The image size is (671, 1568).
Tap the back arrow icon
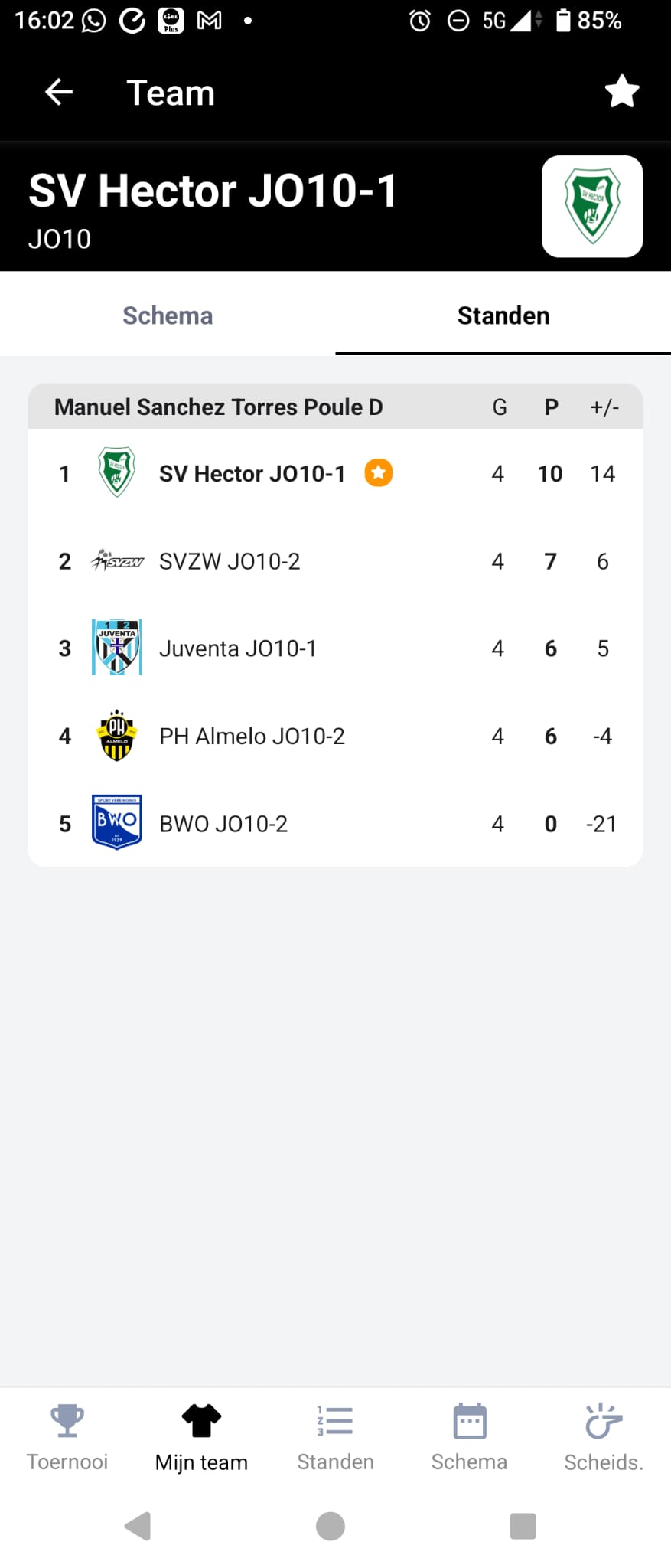pyautogui.click(x=59, y=93)
